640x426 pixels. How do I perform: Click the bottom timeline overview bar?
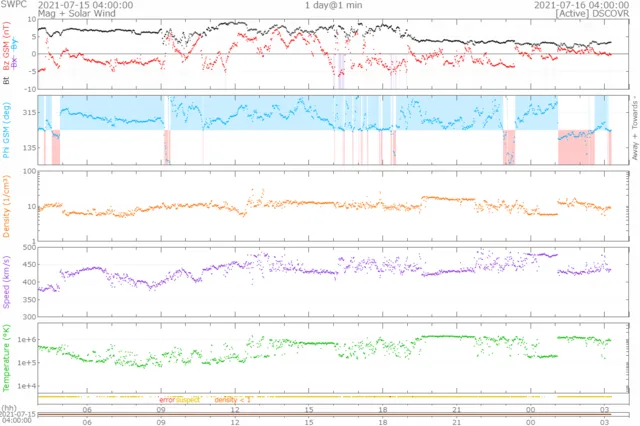330,416
